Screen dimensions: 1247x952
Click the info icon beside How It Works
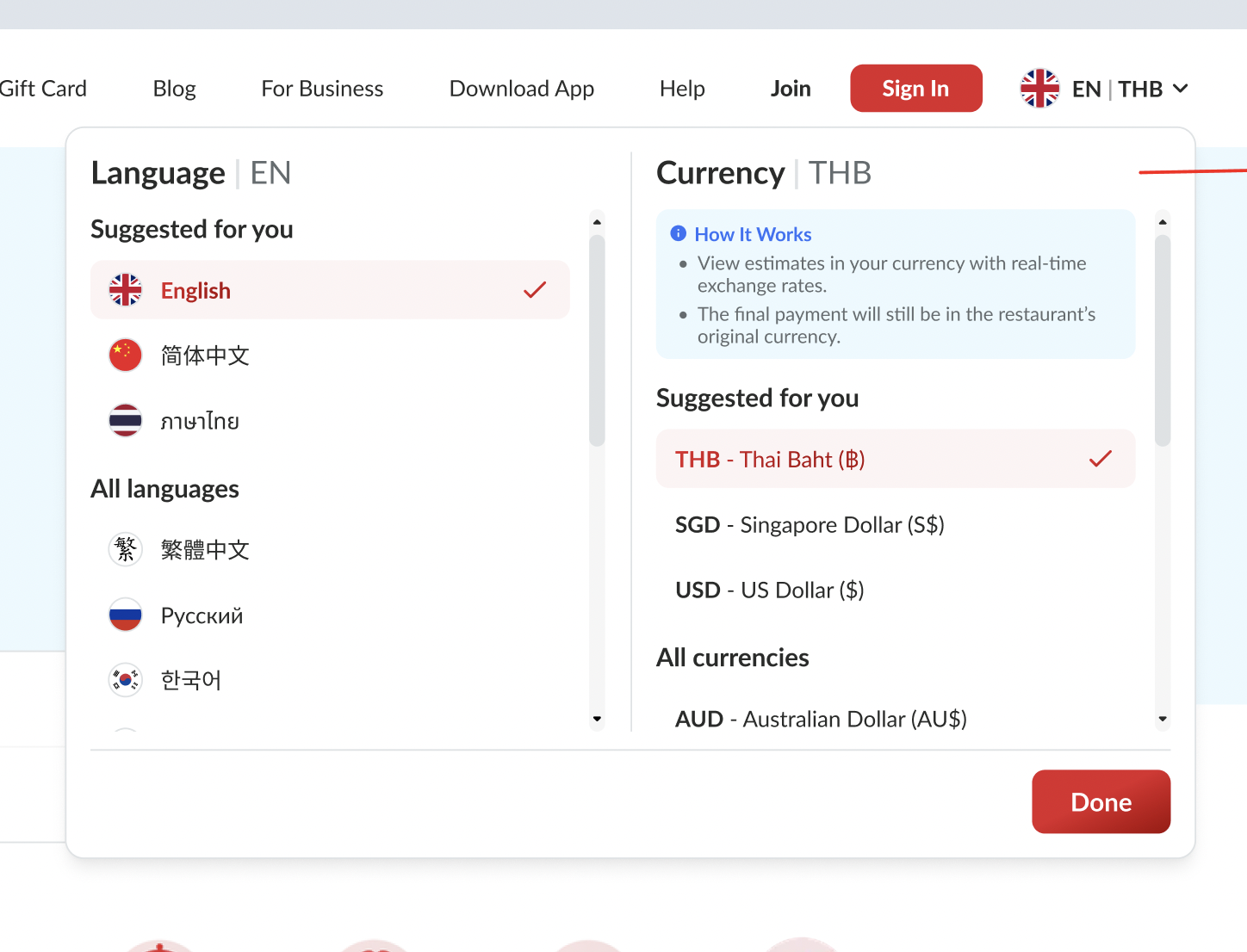(679, 234)
